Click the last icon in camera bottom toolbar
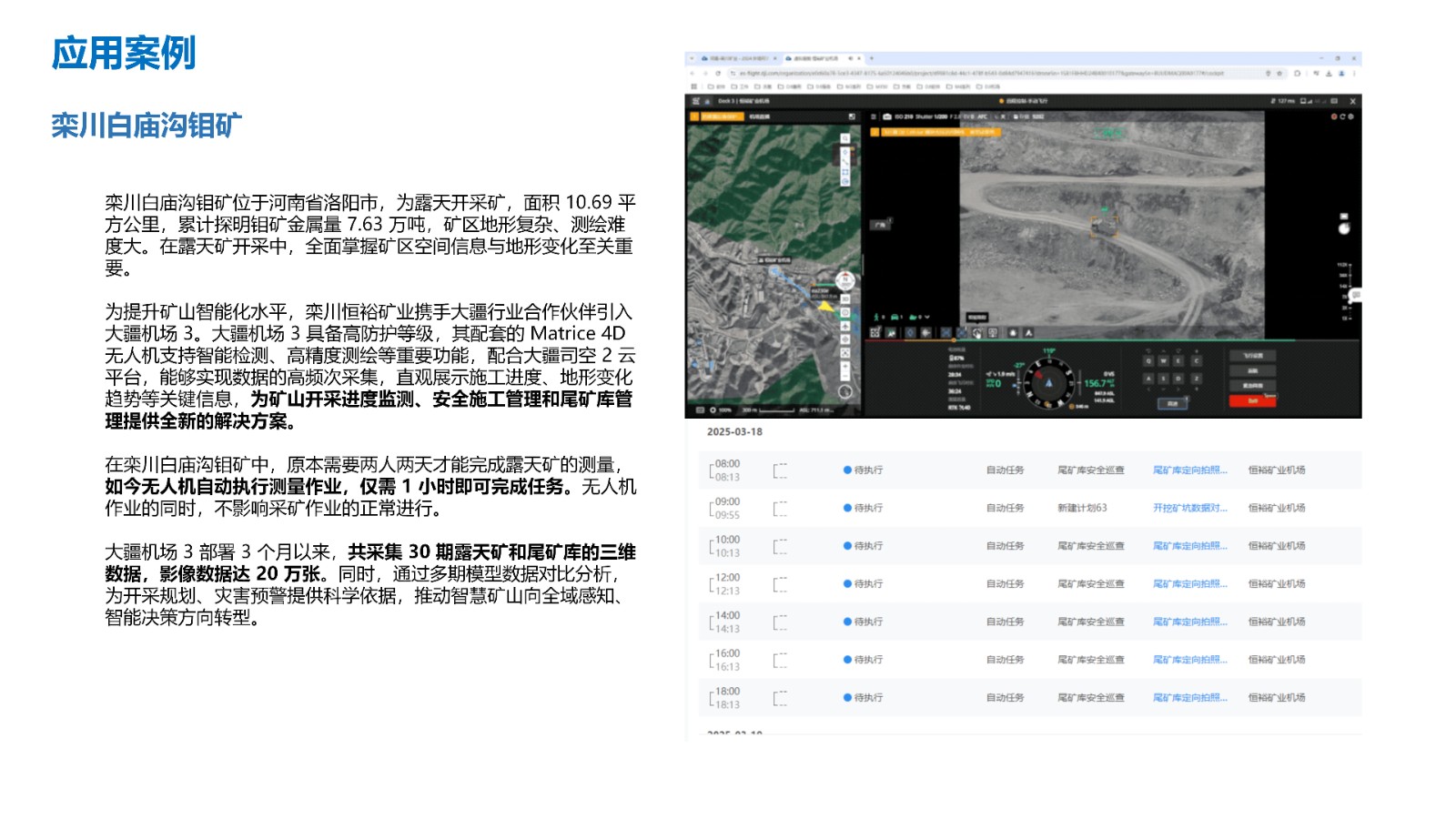This screenshot has width=1456, height=819. tap(1029, 332)
